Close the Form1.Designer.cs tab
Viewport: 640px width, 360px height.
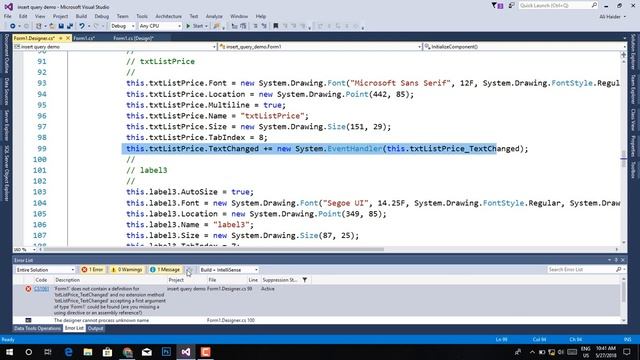(68, 38)
